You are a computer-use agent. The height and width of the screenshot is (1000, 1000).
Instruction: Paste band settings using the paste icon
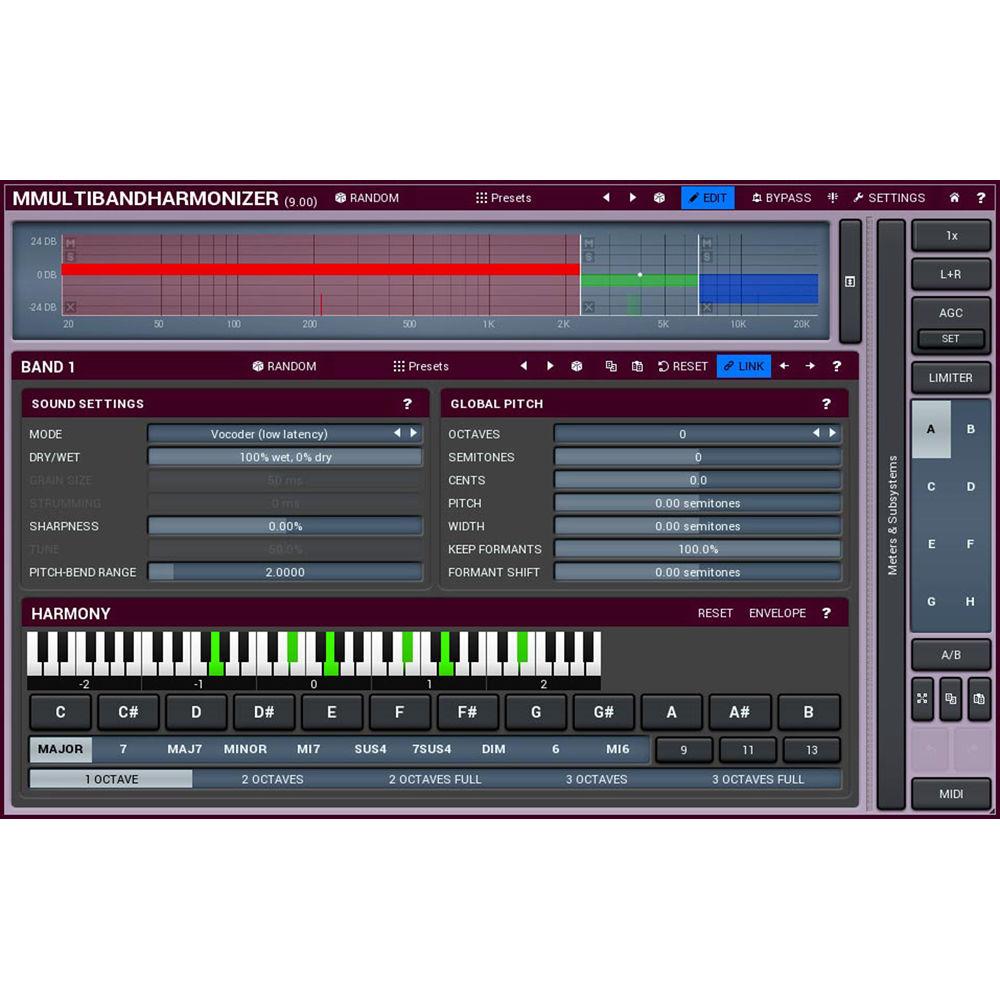coord(637,366)
